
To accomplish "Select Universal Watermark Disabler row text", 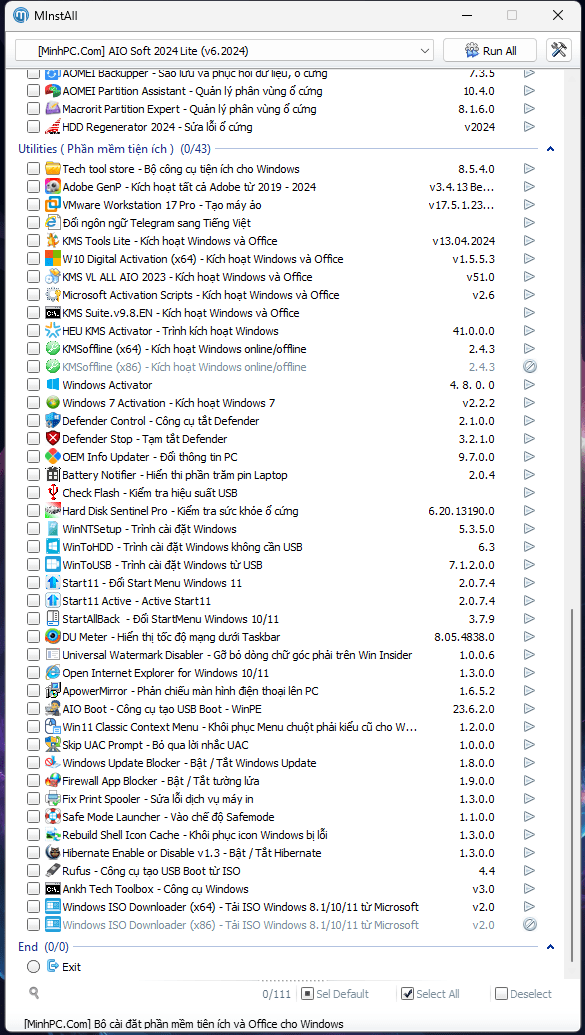I will click(237, 655).
